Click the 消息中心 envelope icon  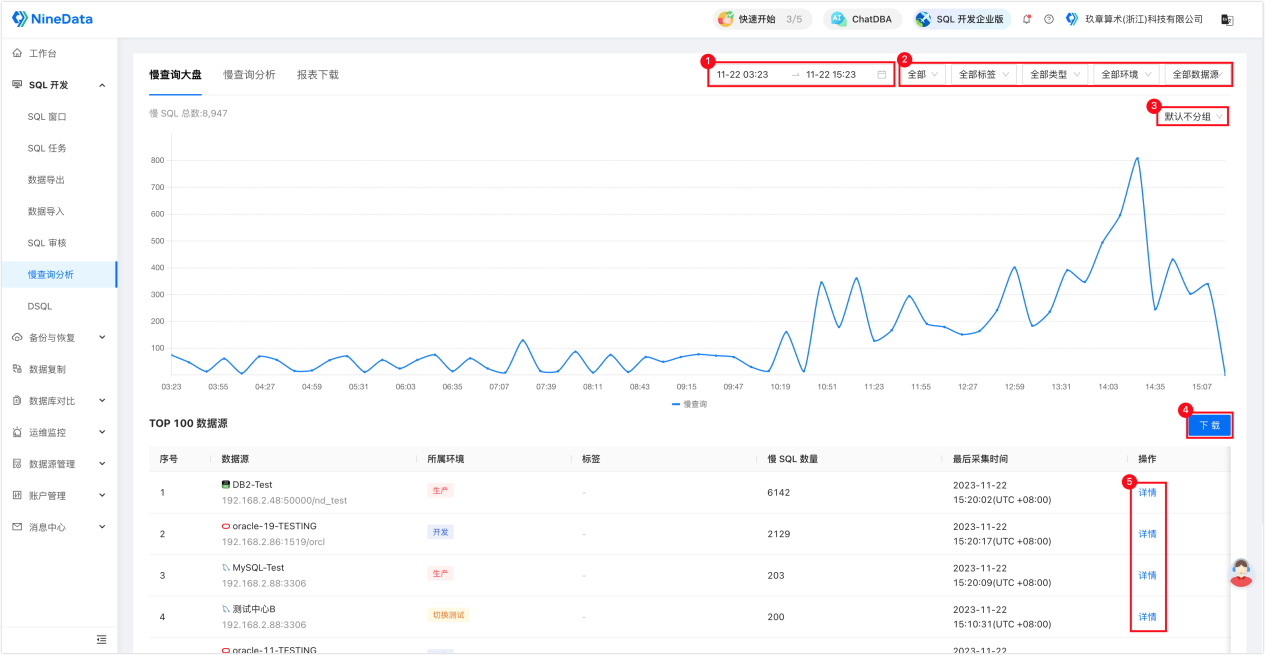point(17,527)
